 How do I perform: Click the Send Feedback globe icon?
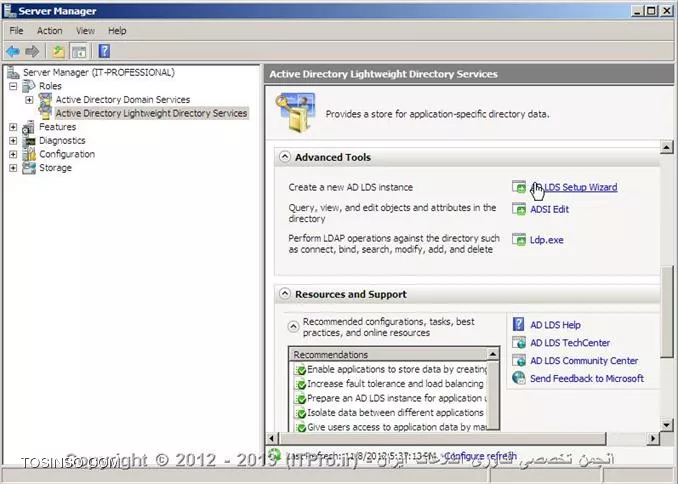(518, 378)
